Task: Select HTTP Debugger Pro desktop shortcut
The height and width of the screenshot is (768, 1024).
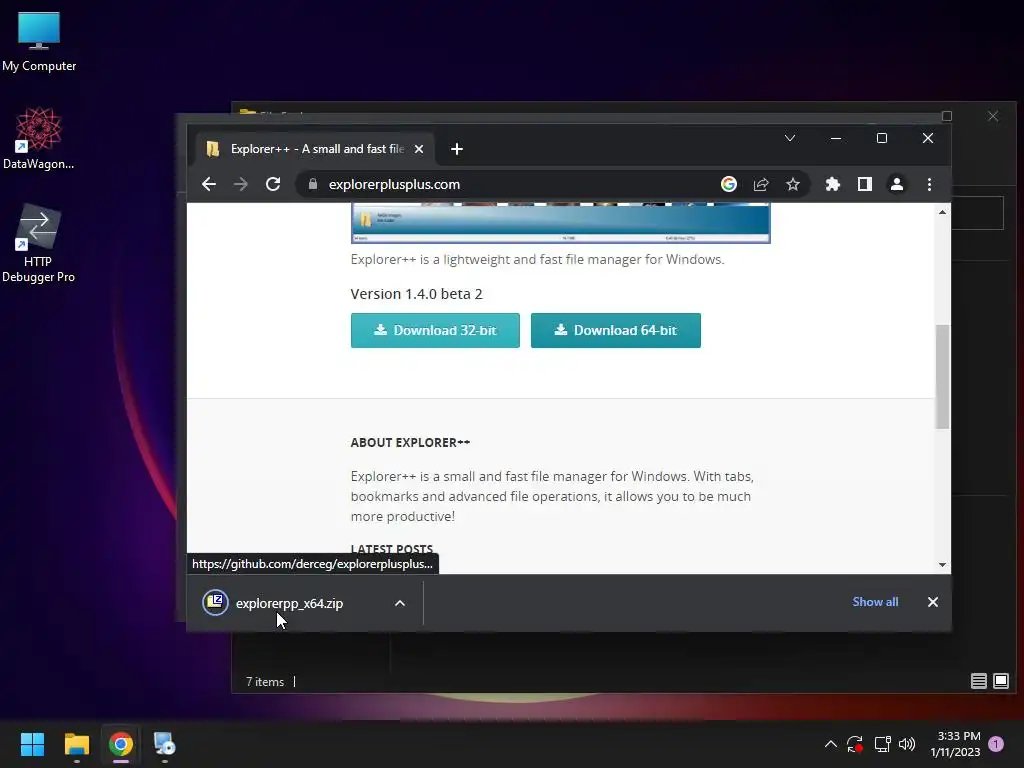Action: (x=38, y=244)
